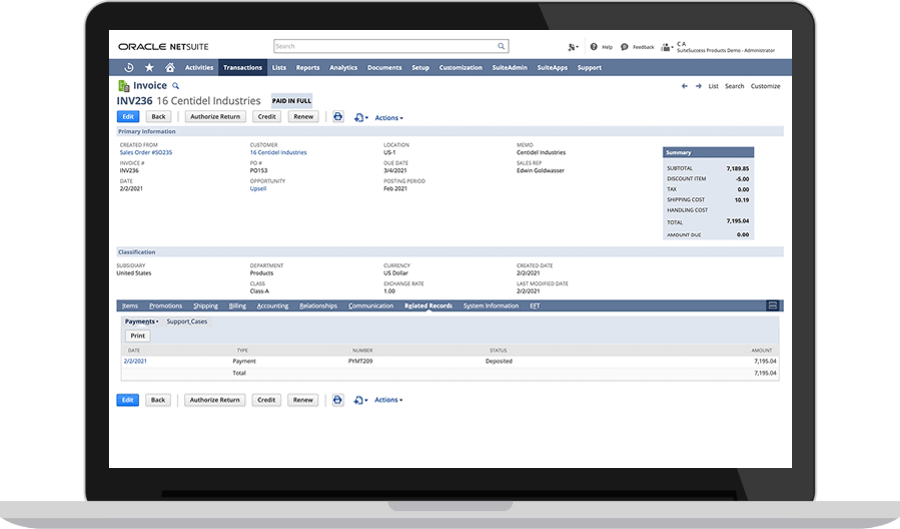Screen dimensions: 900x529
Task: Click the bottom print icon
Action: coord(338,400)
